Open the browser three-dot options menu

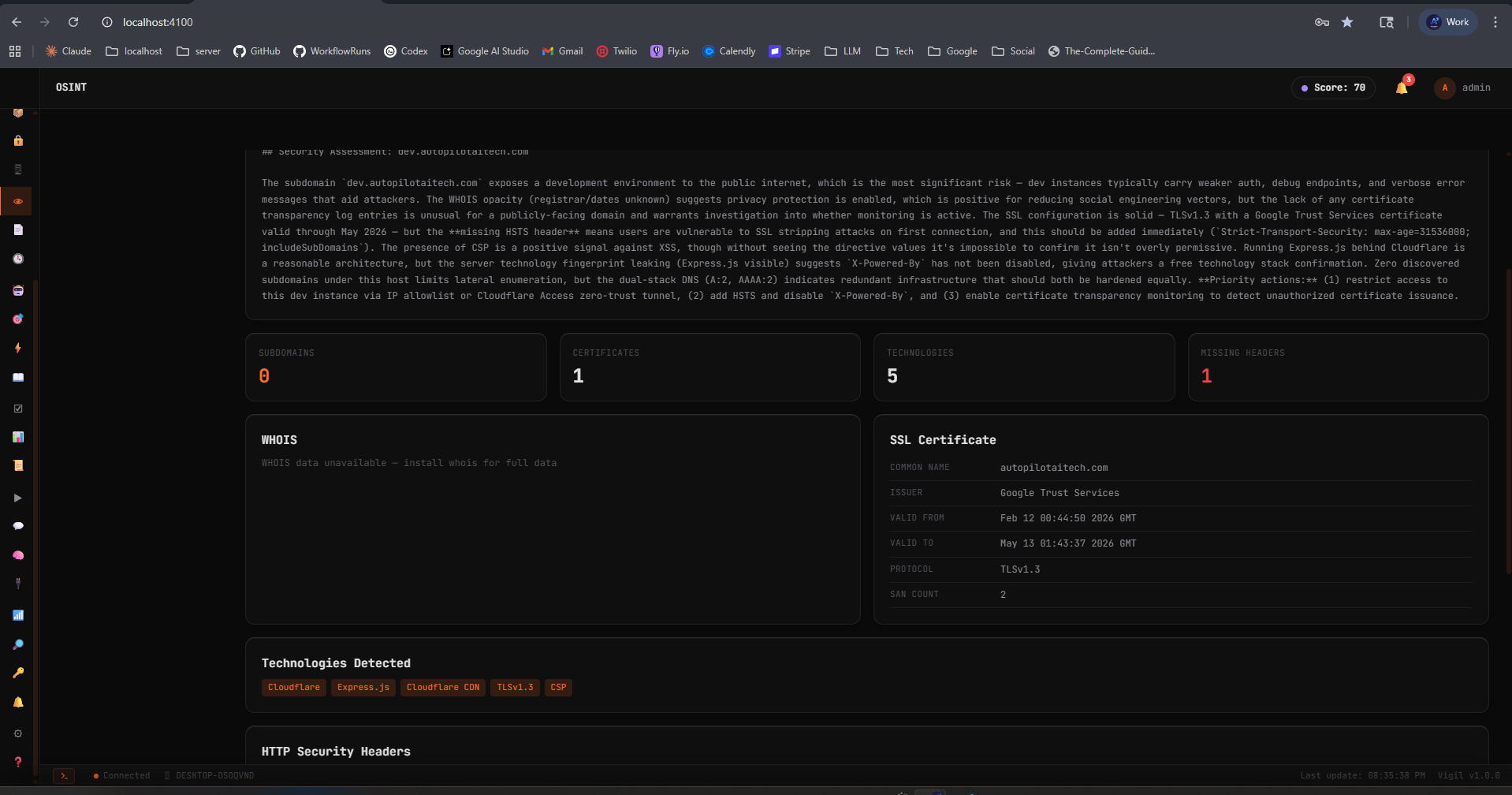1495,22
